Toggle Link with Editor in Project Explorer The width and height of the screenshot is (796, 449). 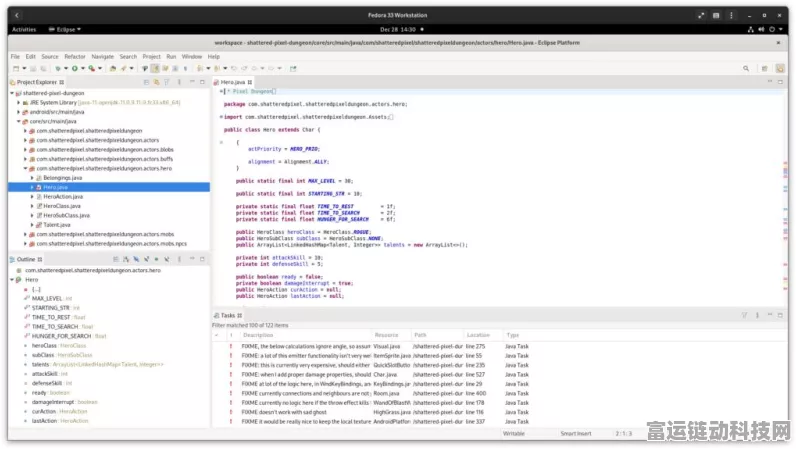pyautogui.click(x=156, y=82)
